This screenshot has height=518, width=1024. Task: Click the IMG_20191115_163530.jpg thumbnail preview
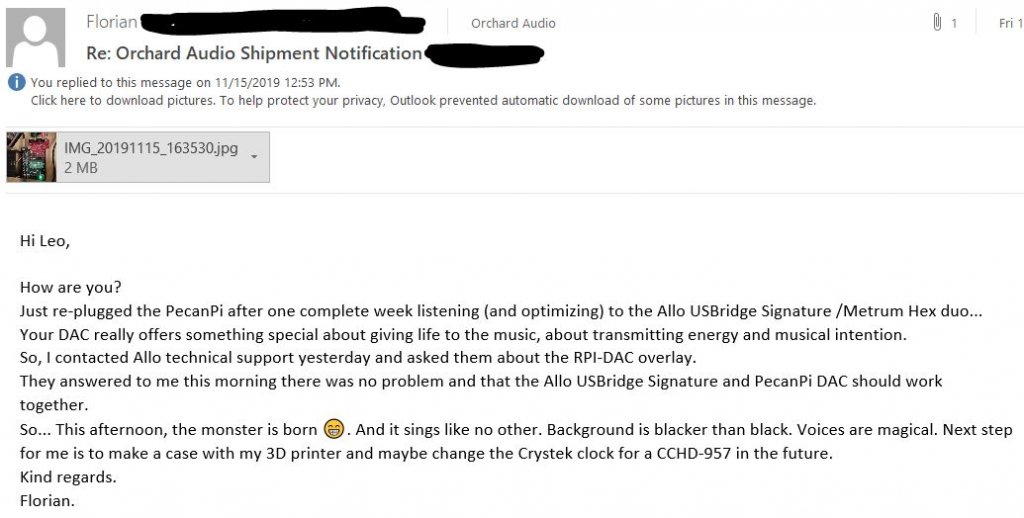tap(31, 157)
